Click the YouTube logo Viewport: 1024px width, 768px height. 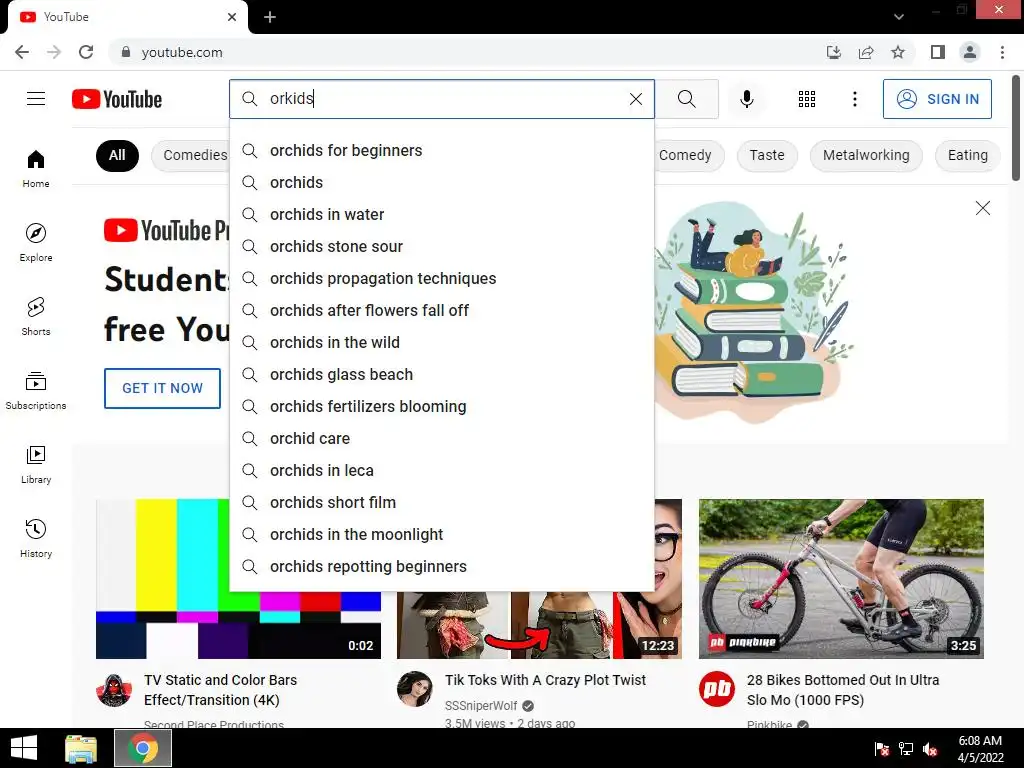point(117,99)
